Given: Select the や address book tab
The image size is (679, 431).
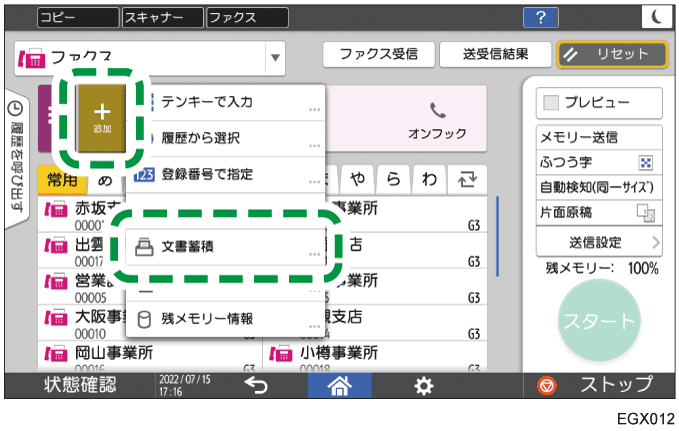Looking at the screenshot, I should tap(358, 179).
